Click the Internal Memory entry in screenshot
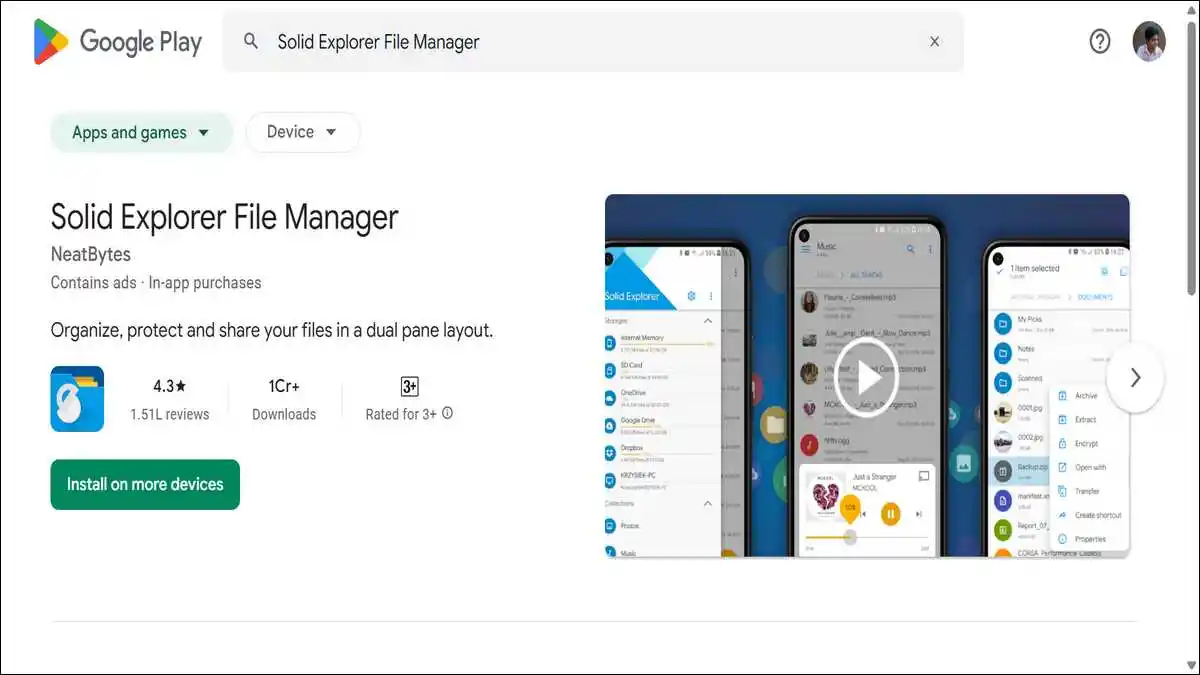 click(x=660, y=342)
